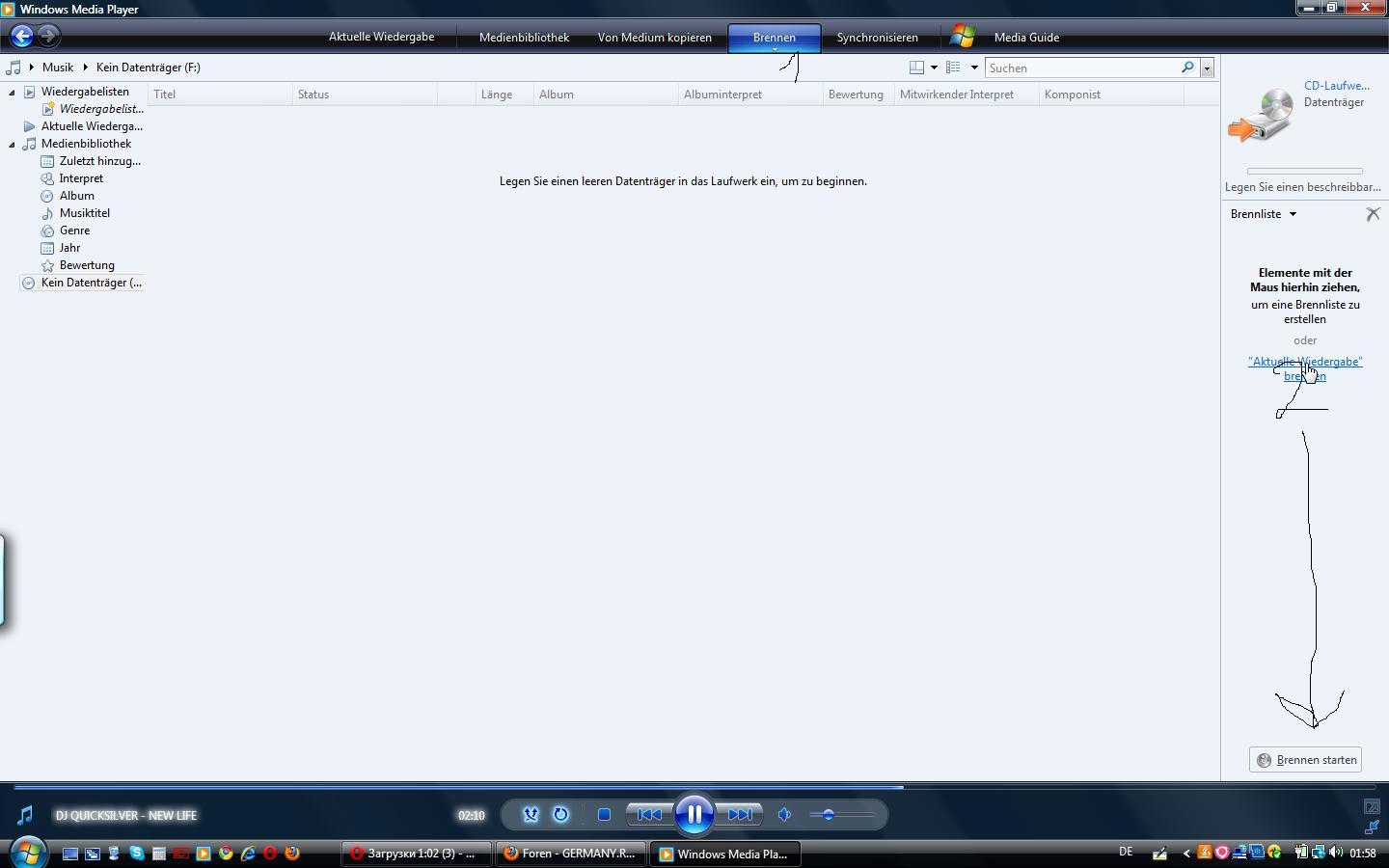Screen dimensions: 1389x868
Task: Click the CD-Laufwe... drive link
Action: [1336, 86]
